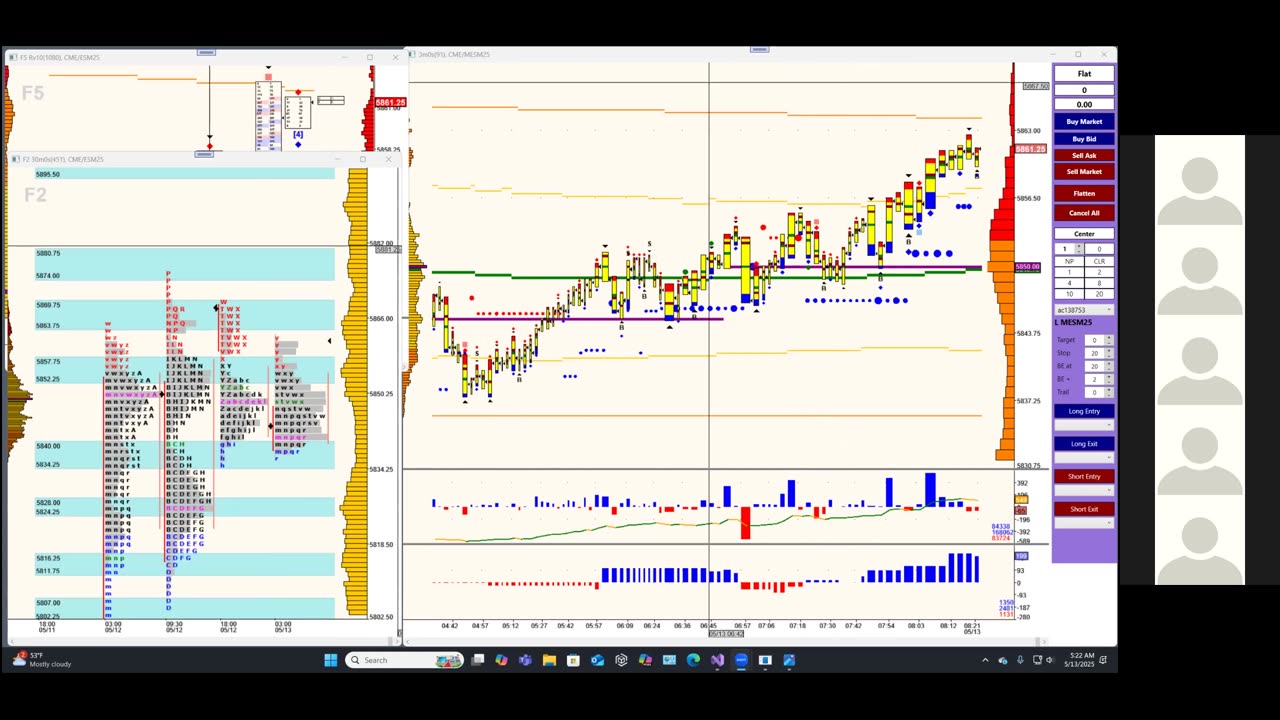Click the 06:09 time axis label

(625, 626)
